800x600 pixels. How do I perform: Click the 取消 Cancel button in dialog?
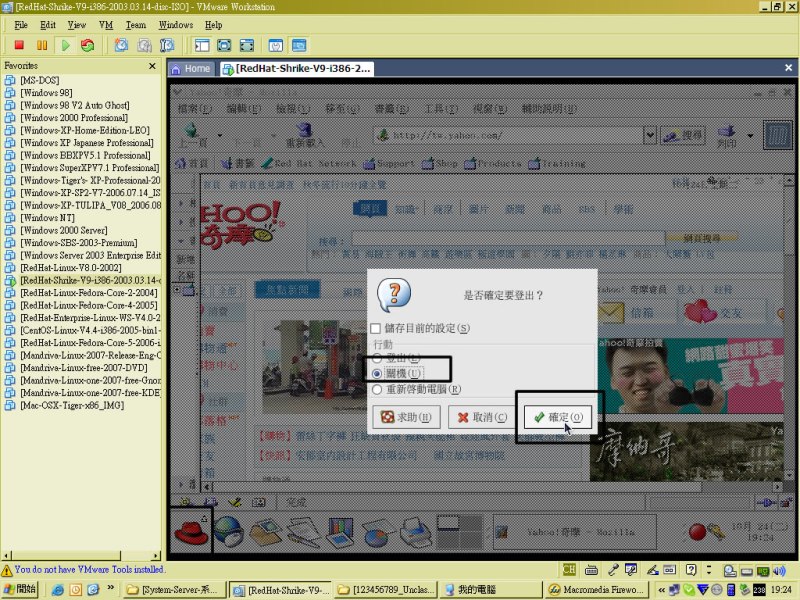482,417
